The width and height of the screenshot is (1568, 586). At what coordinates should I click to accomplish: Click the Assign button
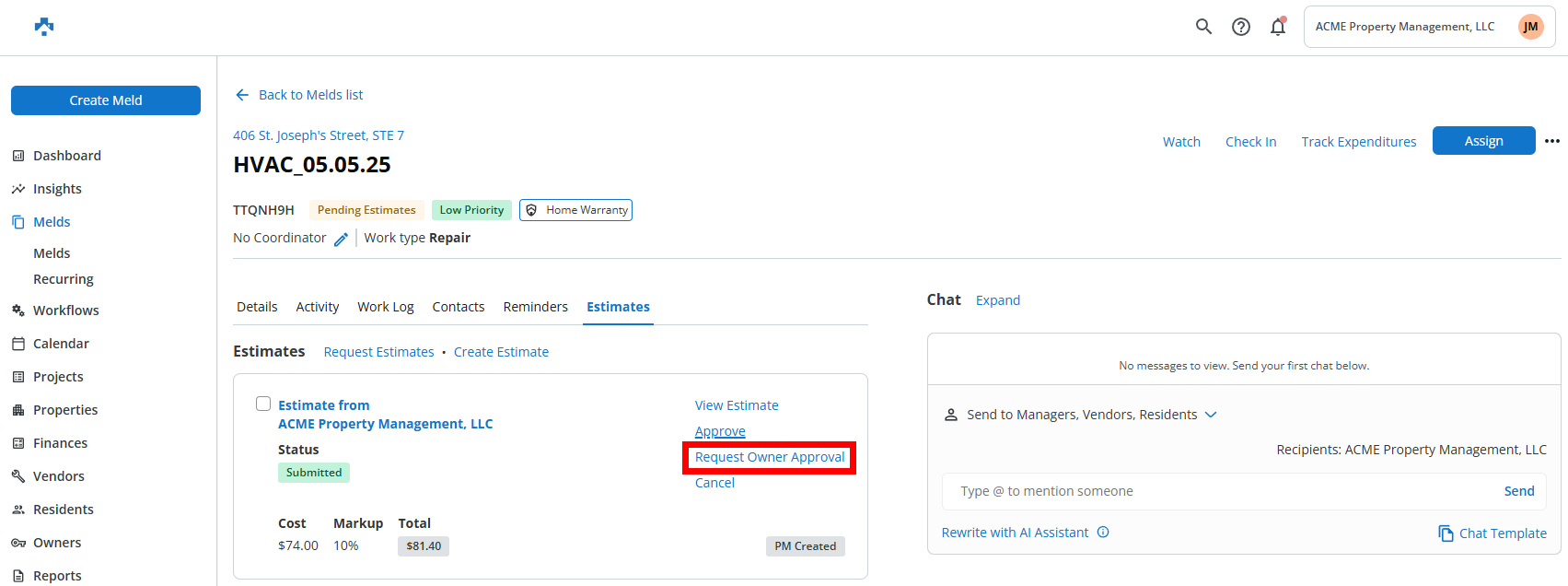(x=1483, y=141)
